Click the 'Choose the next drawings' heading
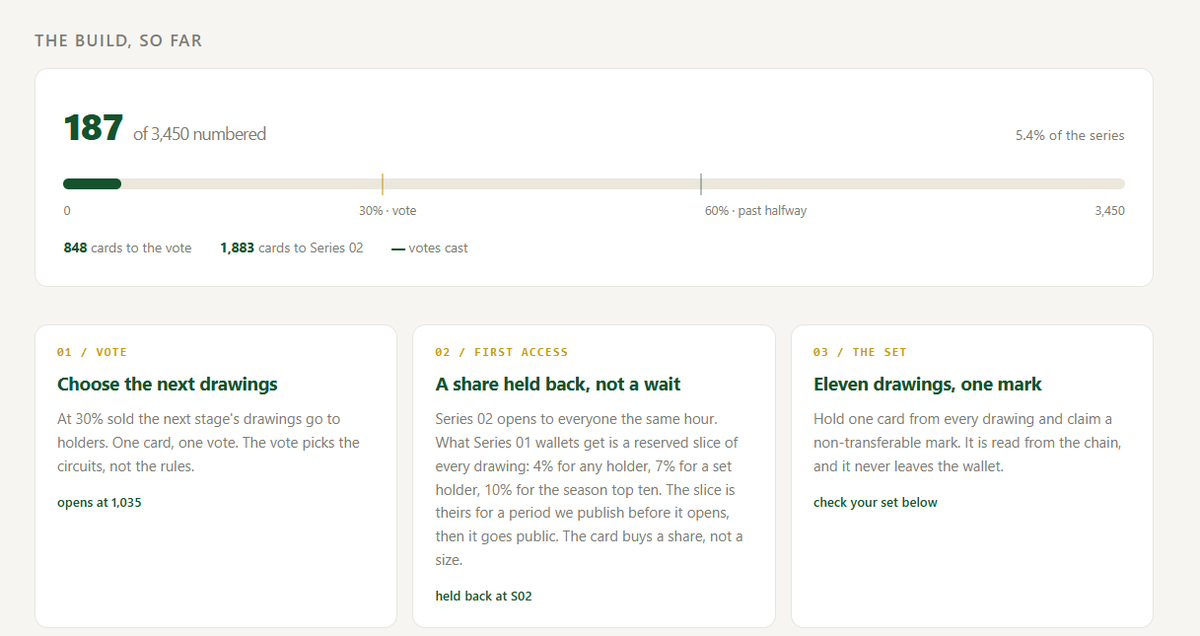The image size is (1200, 636). [167, 384]
